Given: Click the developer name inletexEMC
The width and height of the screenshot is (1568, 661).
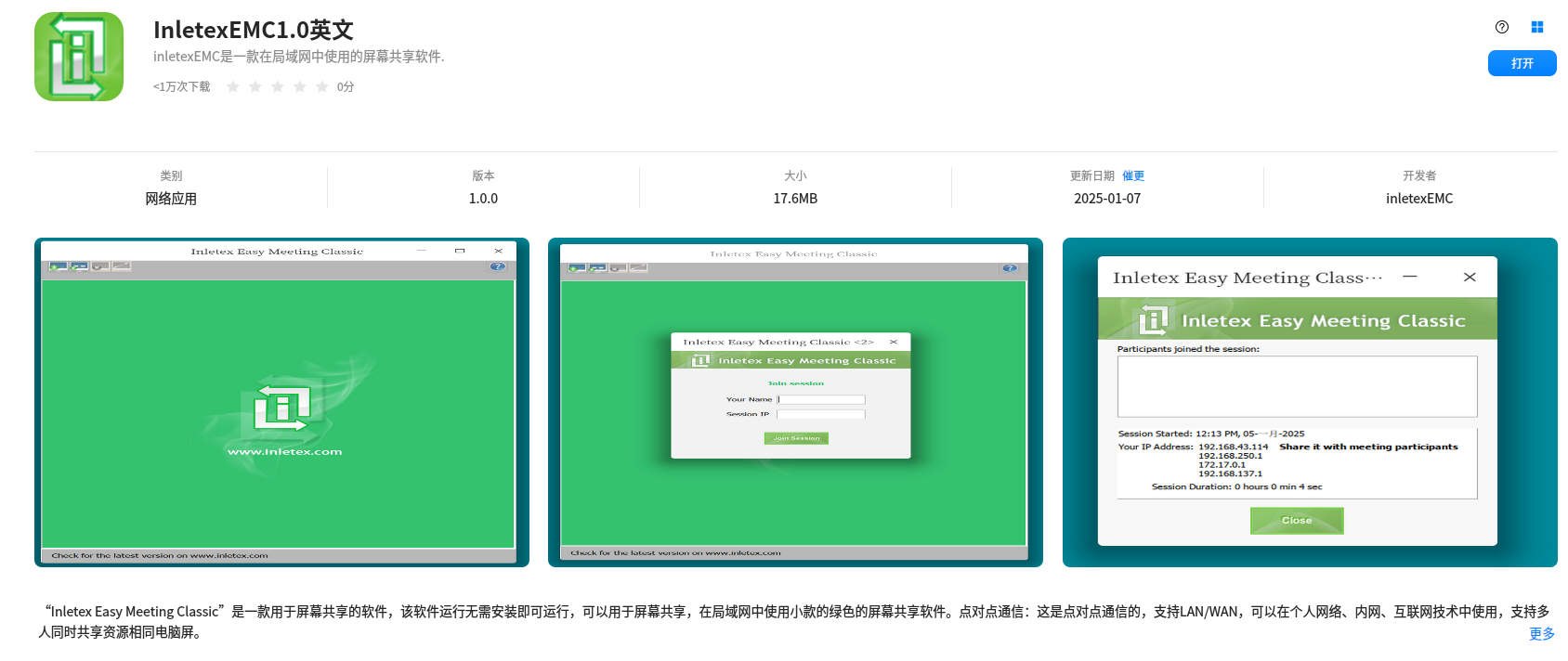Looking at the screenshot, I should click(x=1419, y=199).
